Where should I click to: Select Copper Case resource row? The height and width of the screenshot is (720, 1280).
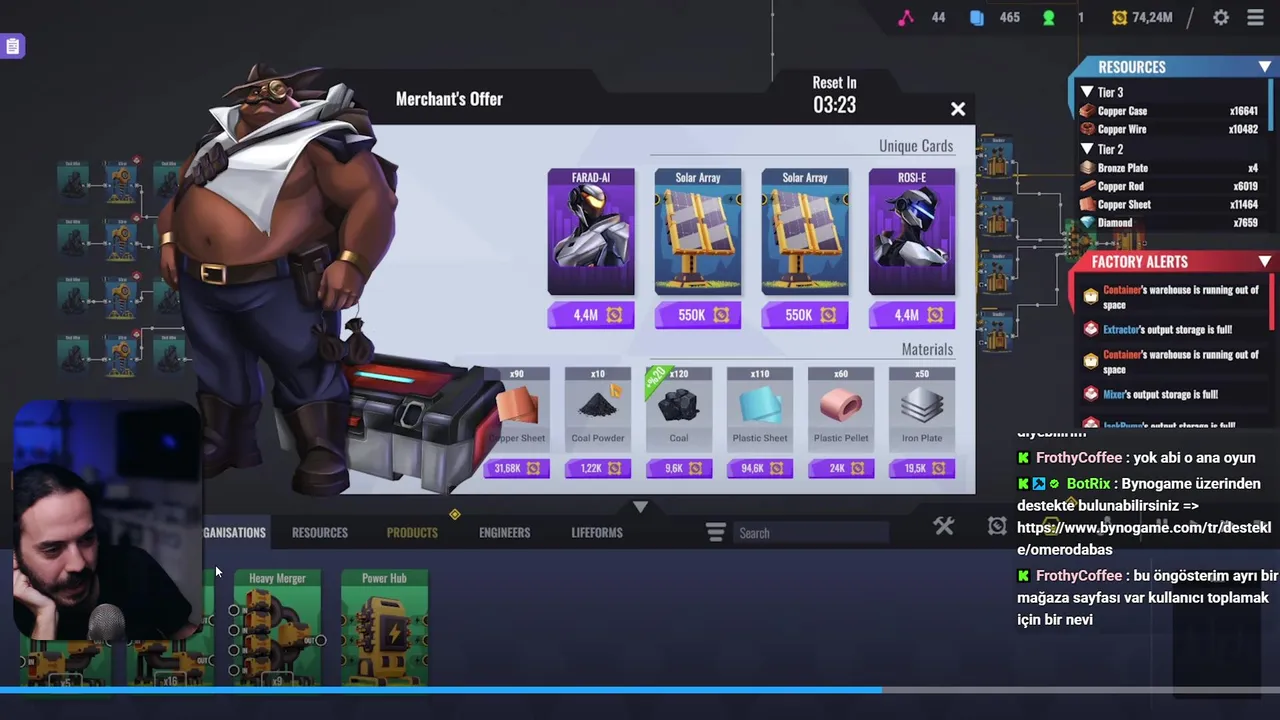point(1170,111)
